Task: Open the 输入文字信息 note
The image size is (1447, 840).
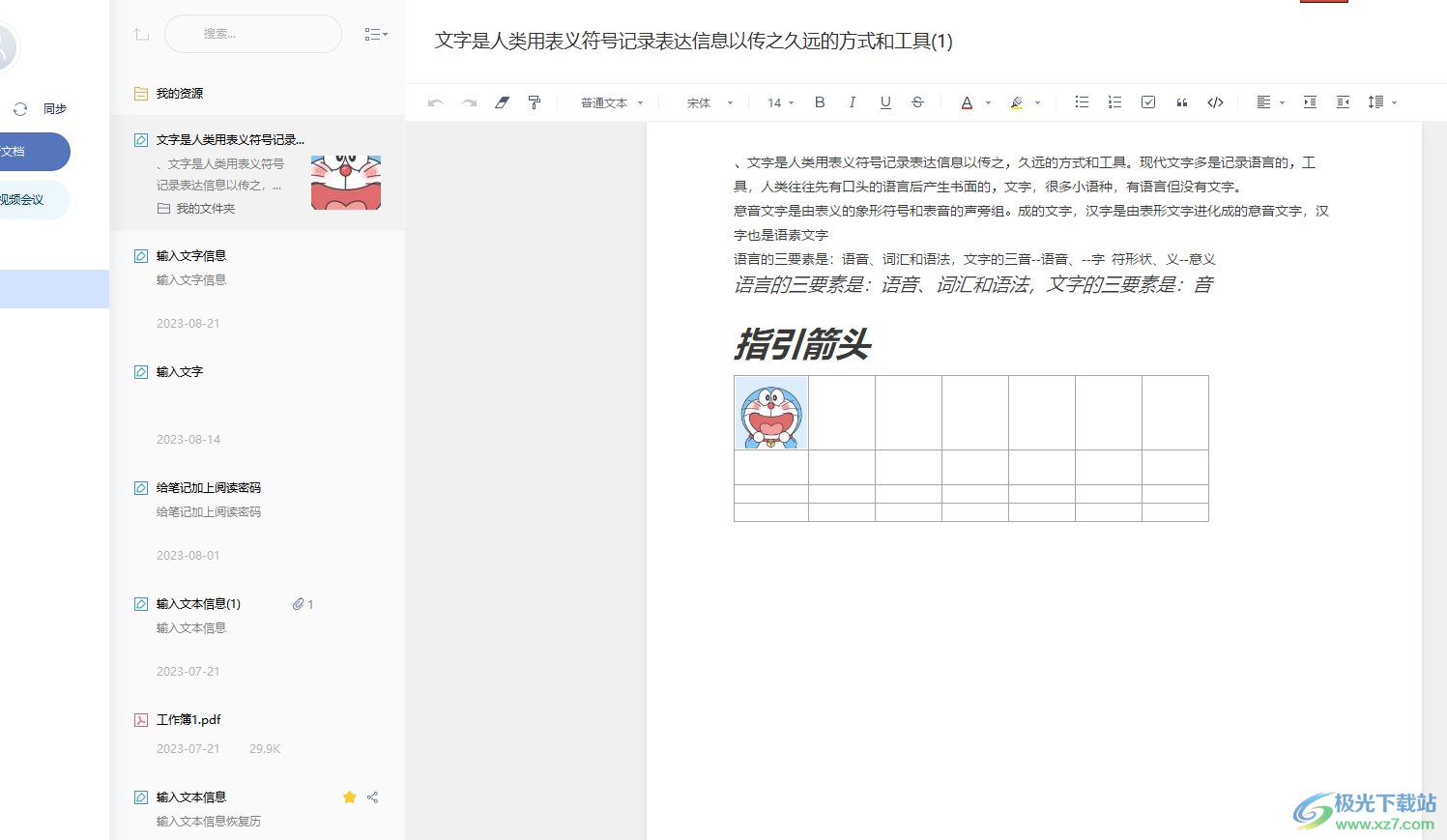Action: click(191, 256)
